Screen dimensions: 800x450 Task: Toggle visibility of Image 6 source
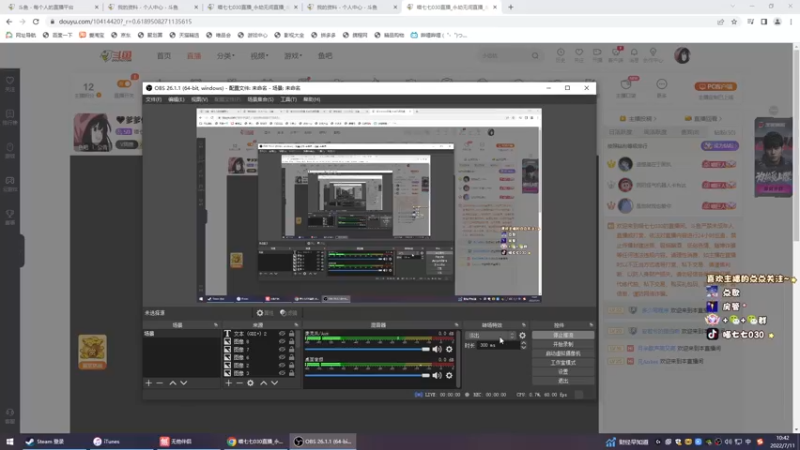[282, 357]
